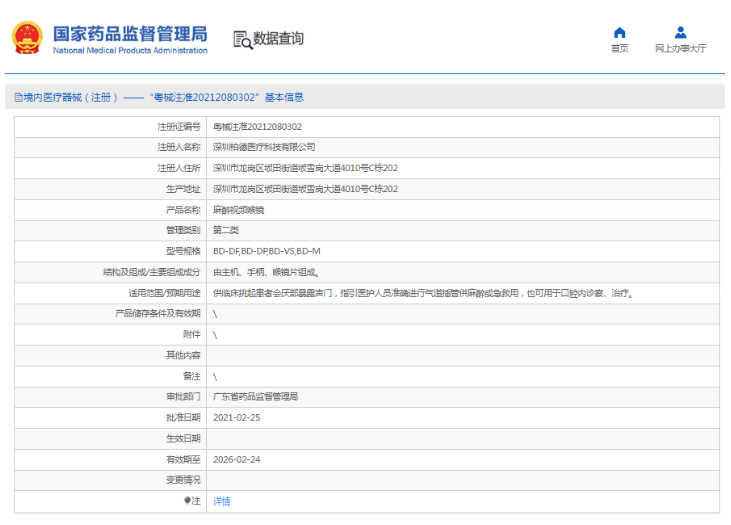731x525 pixels.
Task: Click the 注册人名称 label
Action: tap(179, 147)
